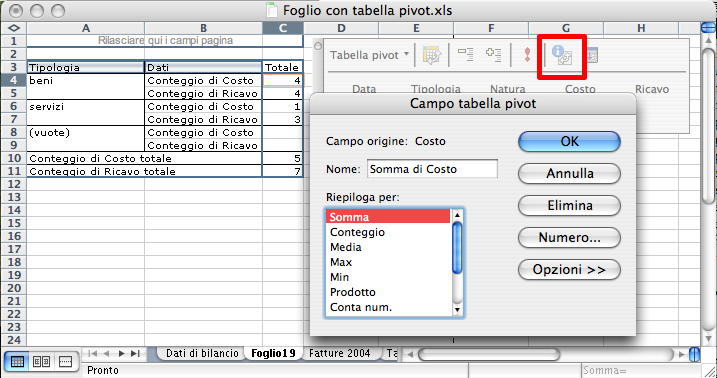Click the document proxy icon in title bar

pos(272,10)
